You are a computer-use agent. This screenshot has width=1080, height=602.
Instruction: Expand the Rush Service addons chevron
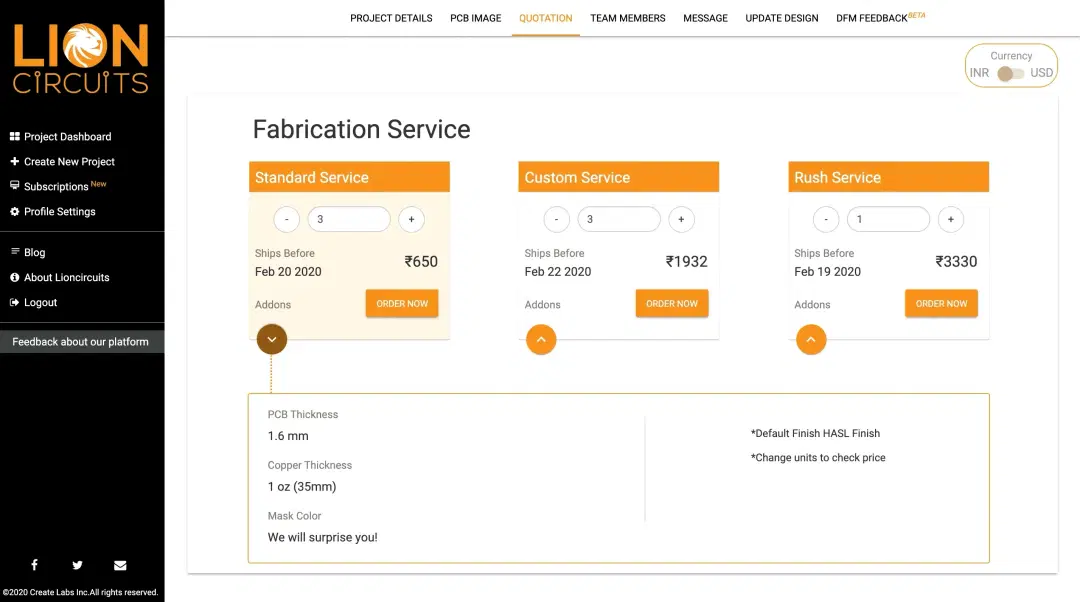click(811, 339)
